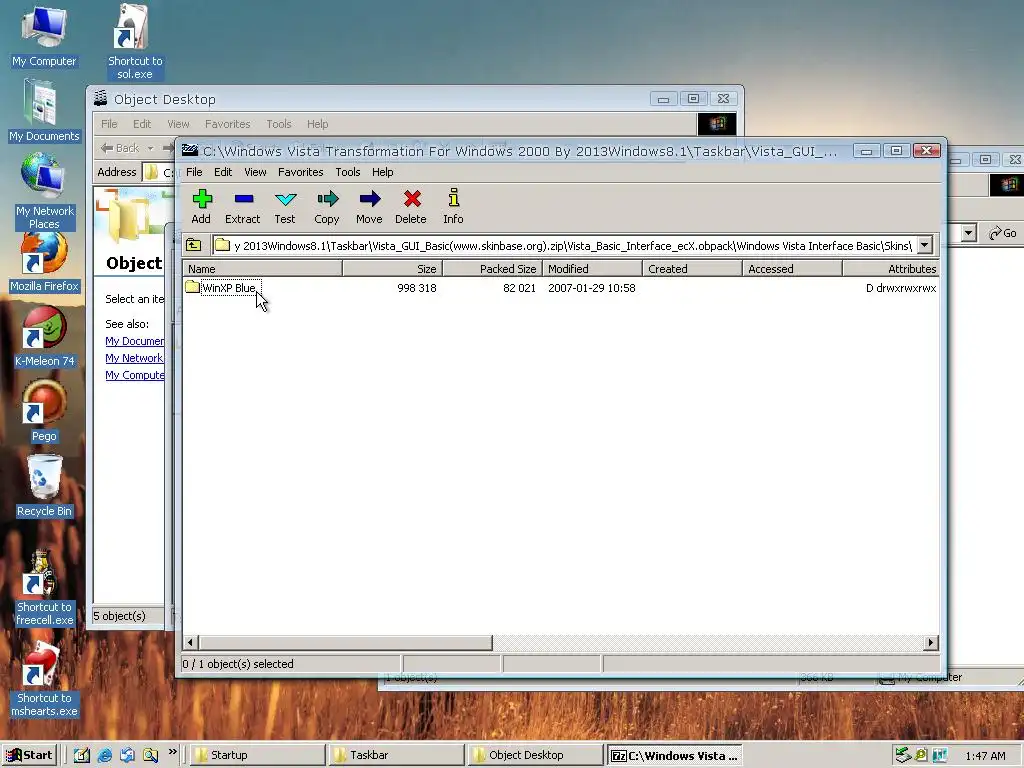
Task: Click the red Delete toolbar button
Action: tap(411, 206)
